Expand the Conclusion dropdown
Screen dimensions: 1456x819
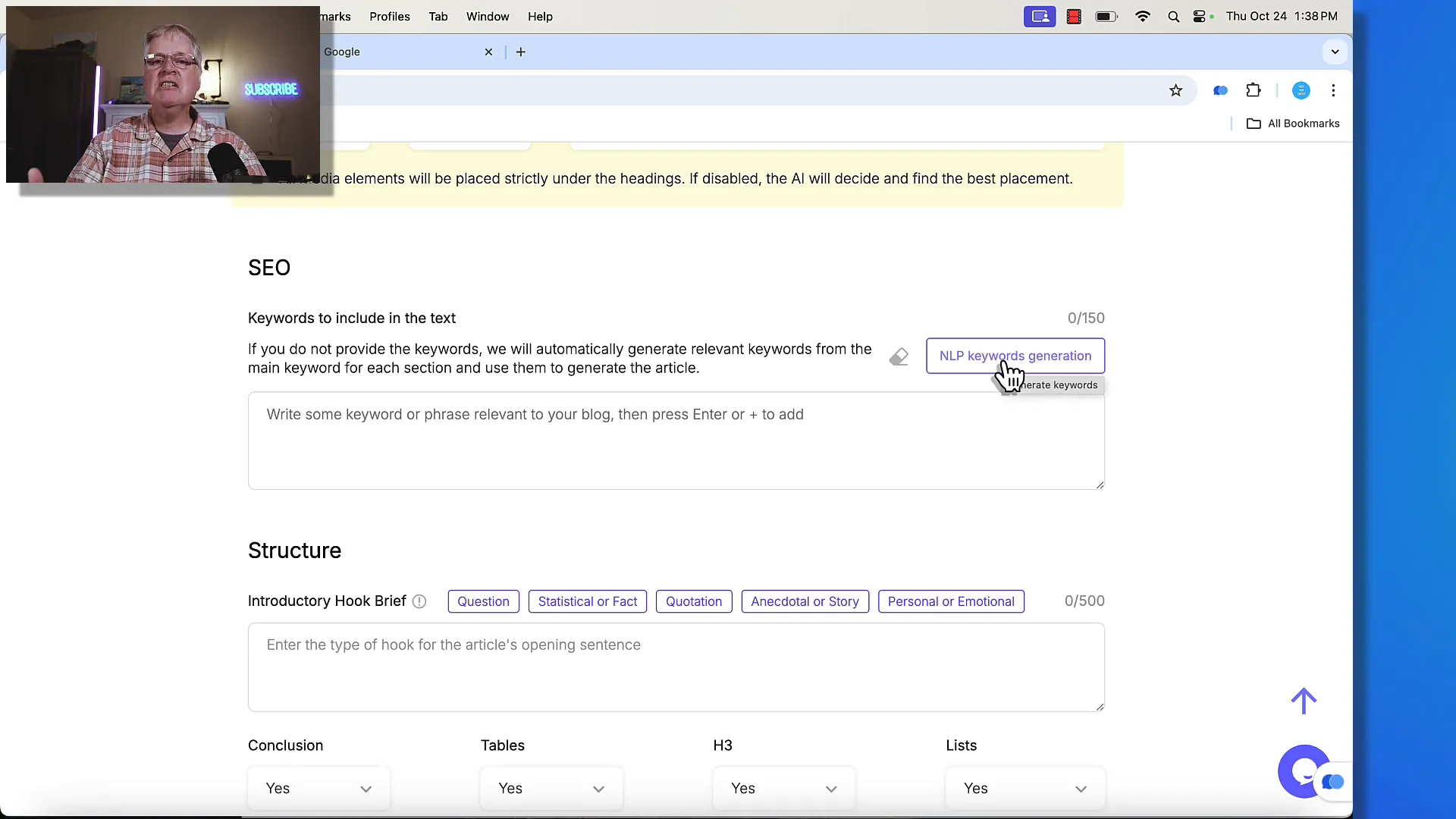(x=318, y=788)
